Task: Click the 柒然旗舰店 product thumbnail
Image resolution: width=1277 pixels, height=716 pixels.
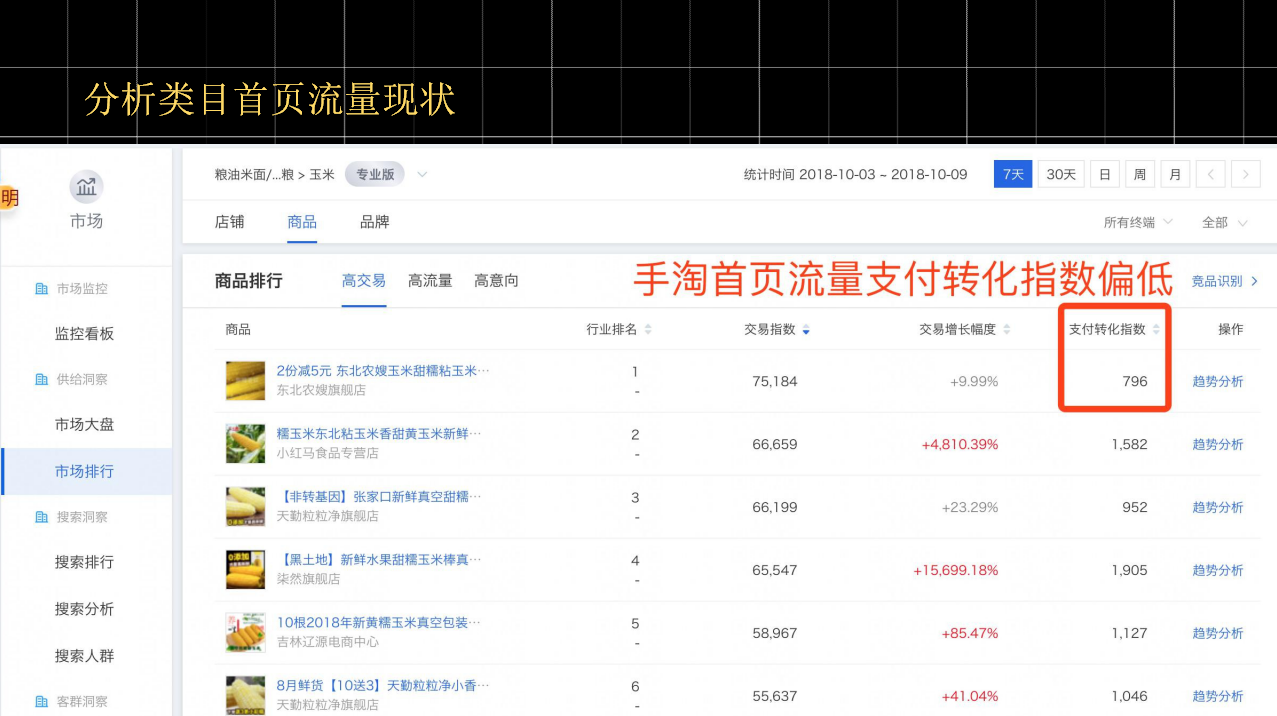Action: (x=246, y=570)
